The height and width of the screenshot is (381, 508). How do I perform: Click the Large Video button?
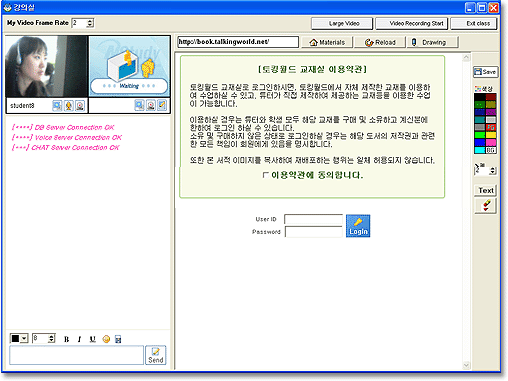pos(342,23)
